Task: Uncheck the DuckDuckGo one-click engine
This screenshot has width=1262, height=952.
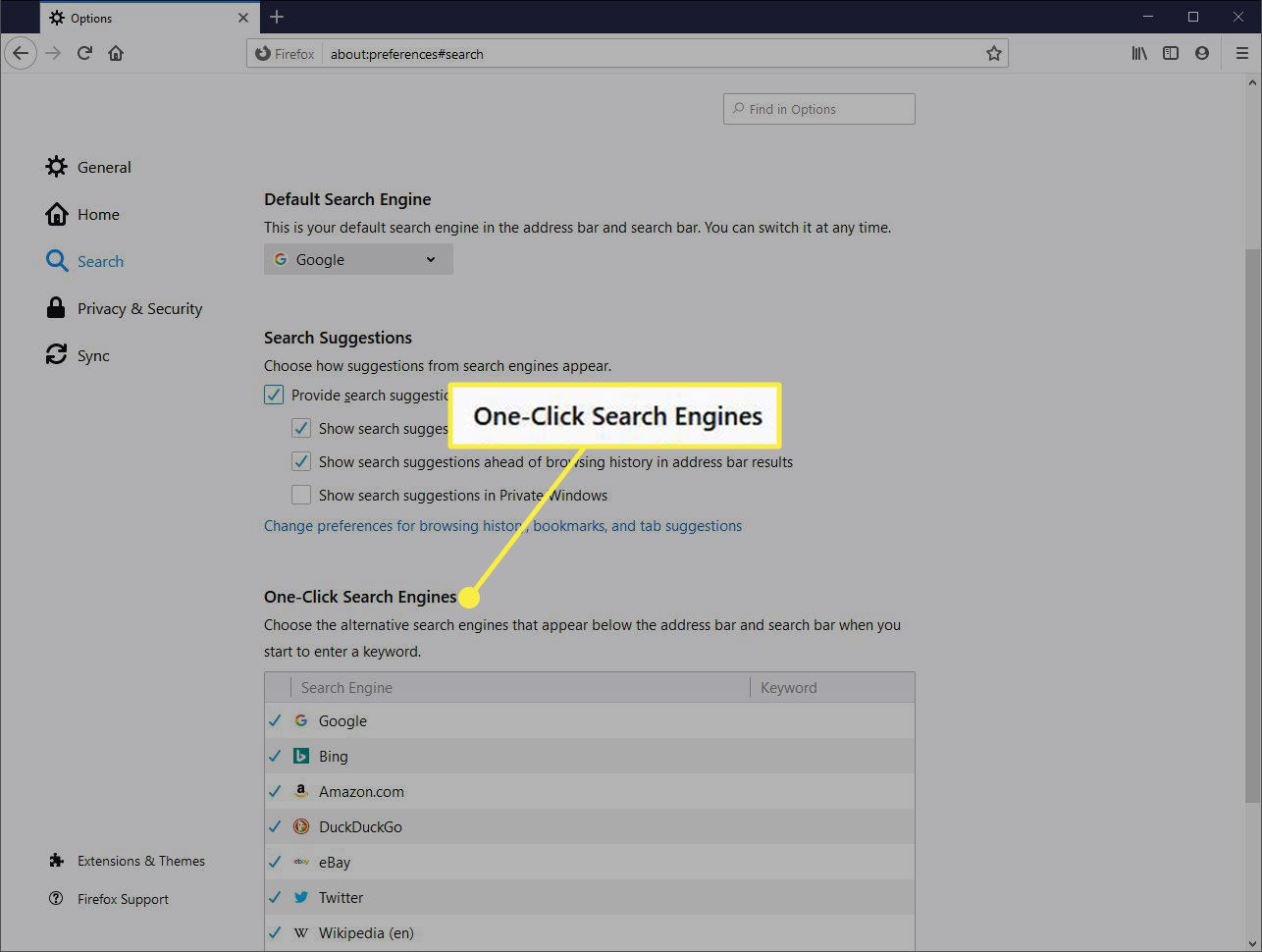Action: (x=275, y=826)
